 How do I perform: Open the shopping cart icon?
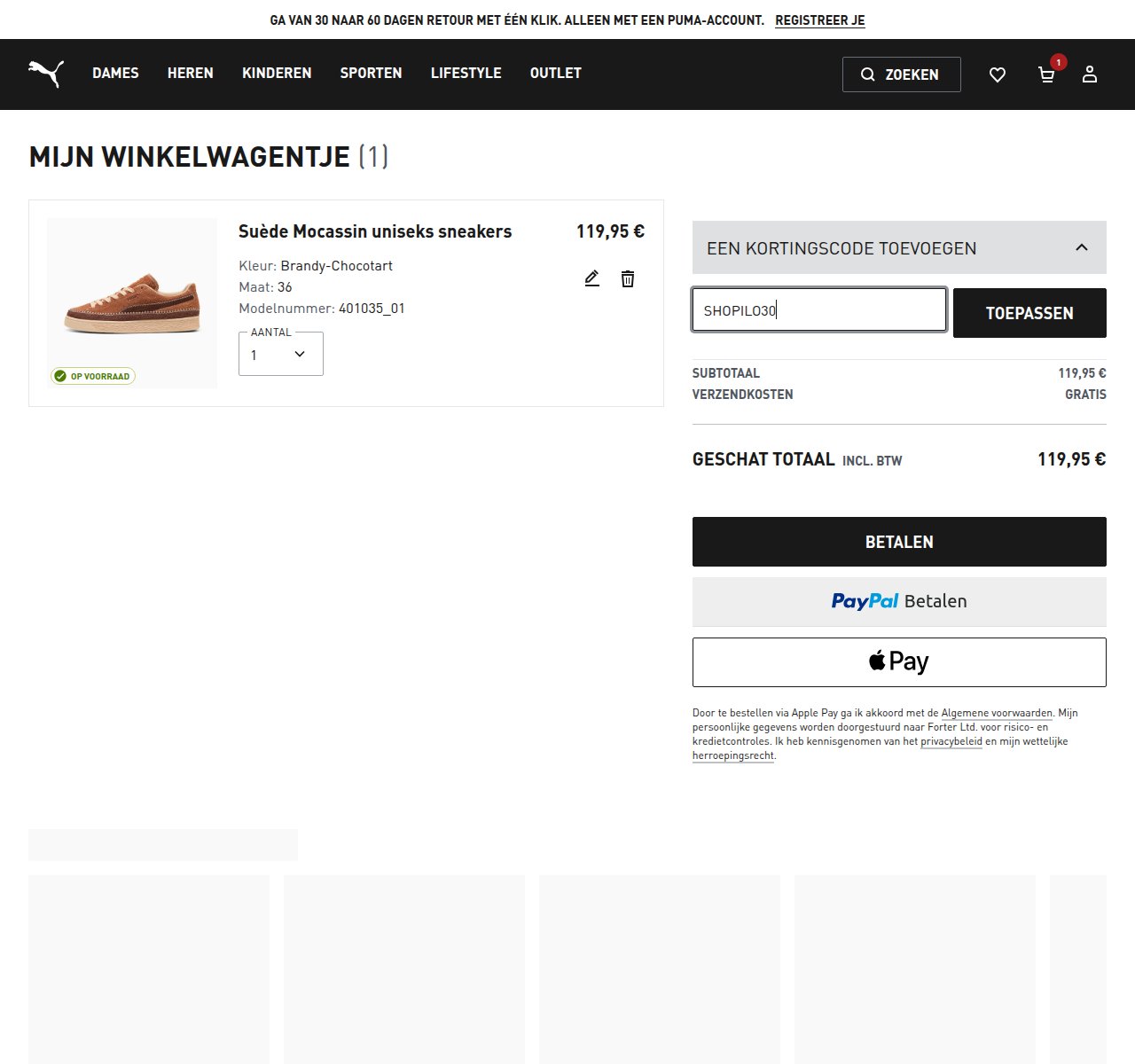(x=1047, y=74)
